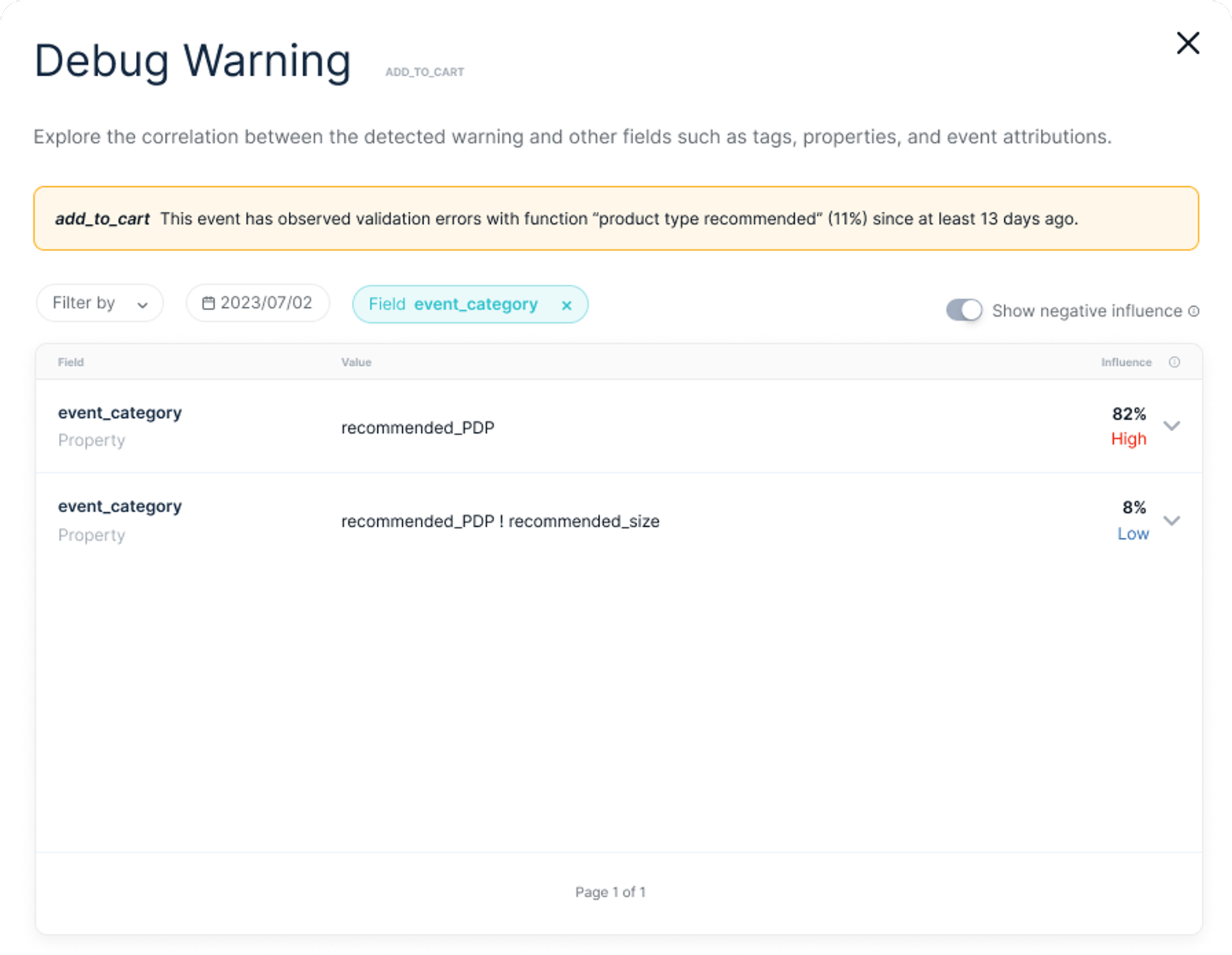Viewport: 1232px width, 955px height.
Task: Click the ADD_TO_CART label next to title
Action: [425, 72]
